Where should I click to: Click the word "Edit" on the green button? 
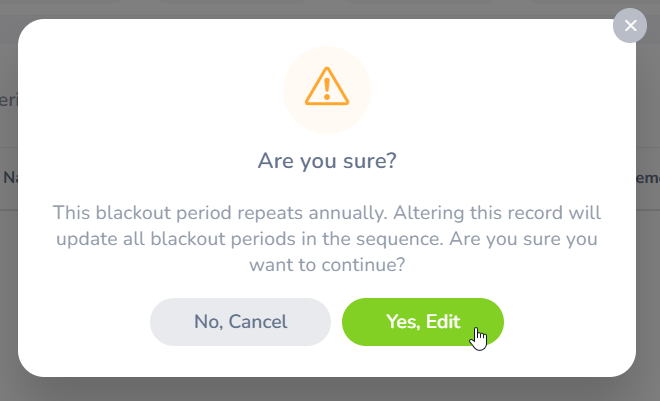point(443,322)
